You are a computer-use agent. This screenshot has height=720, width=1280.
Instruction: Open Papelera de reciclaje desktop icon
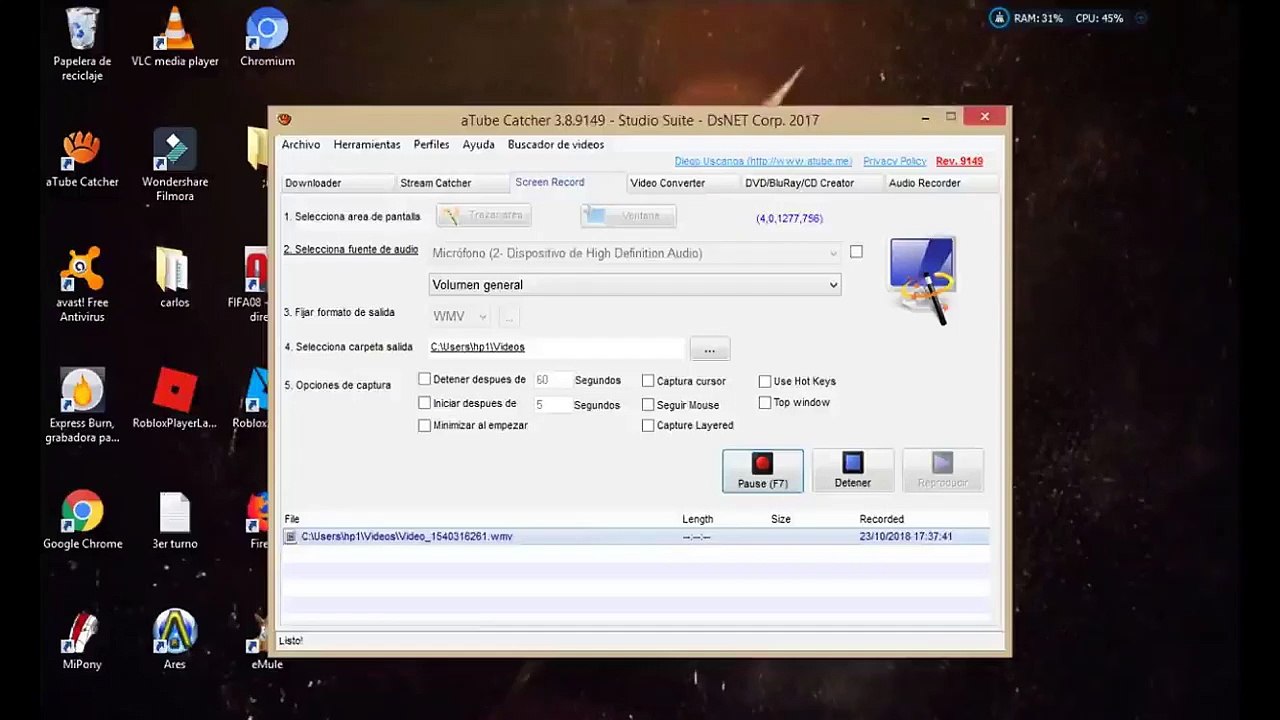pyautogui.click(x=82, y=45)
